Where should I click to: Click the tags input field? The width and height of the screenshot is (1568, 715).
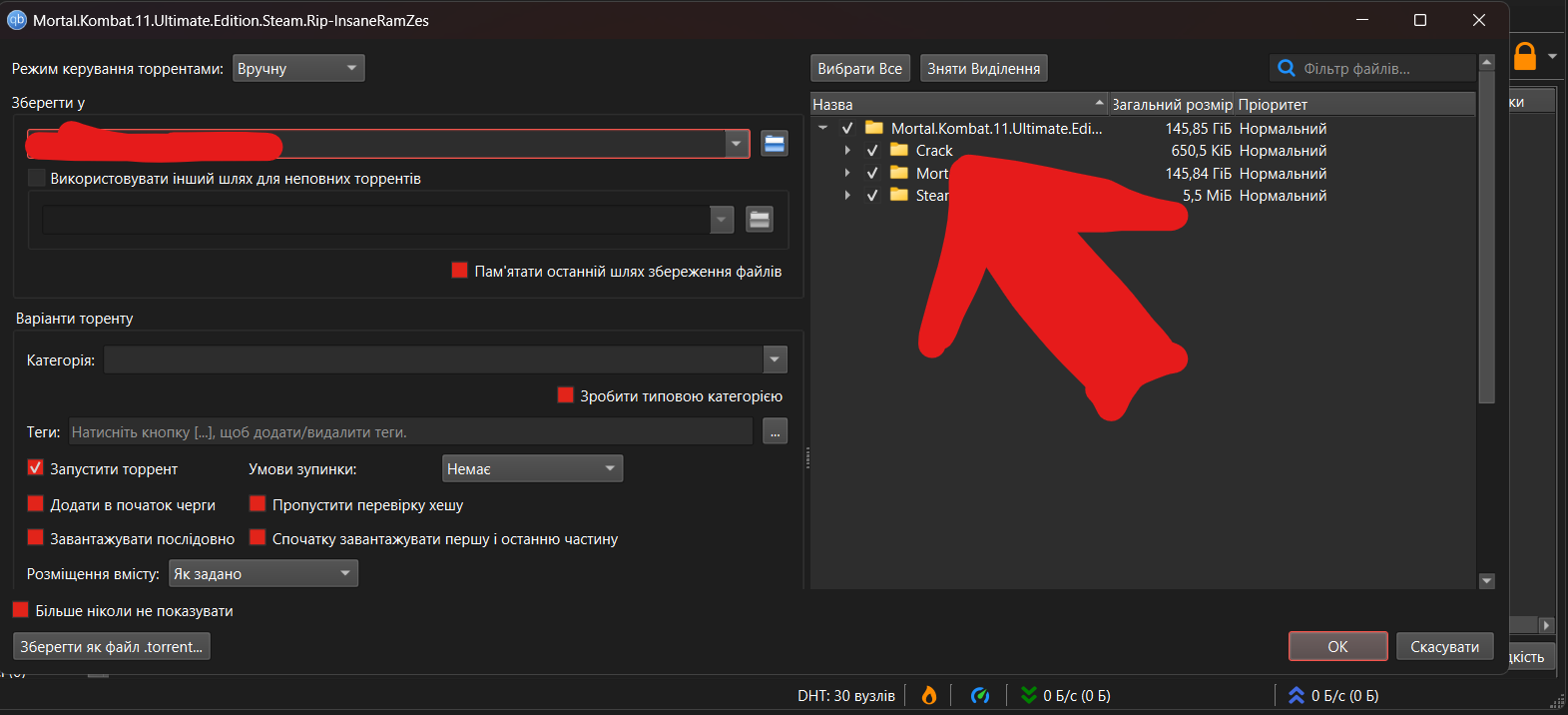coord(411,431)
